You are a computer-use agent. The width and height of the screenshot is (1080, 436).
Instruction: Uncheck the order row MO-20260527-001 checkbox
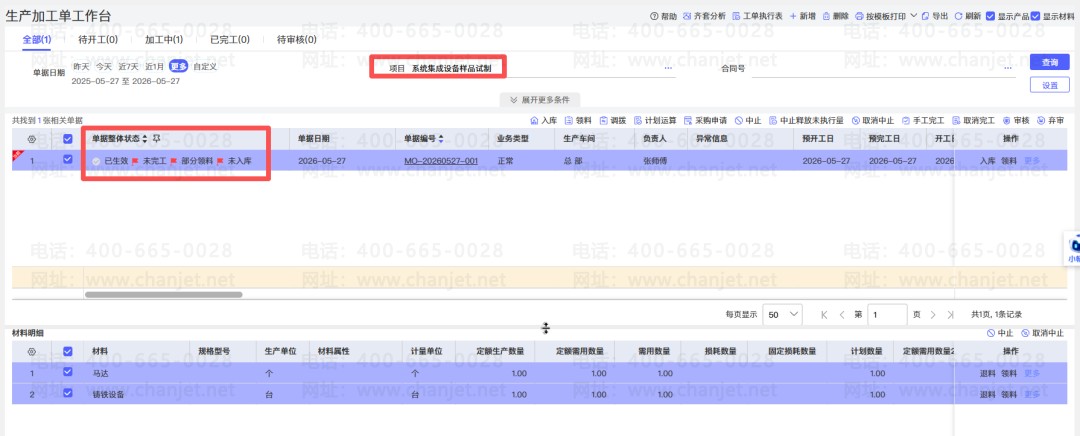(x=68, y=160)
